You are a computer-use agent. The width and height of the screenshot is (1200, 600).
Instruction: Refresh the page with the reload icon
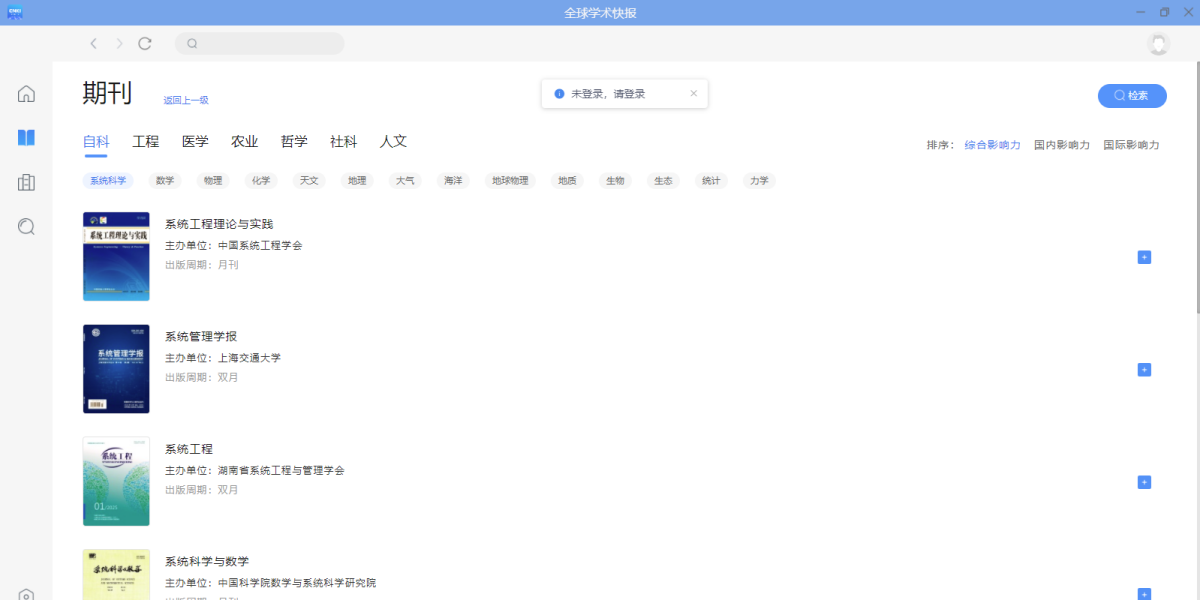point(144,43)
